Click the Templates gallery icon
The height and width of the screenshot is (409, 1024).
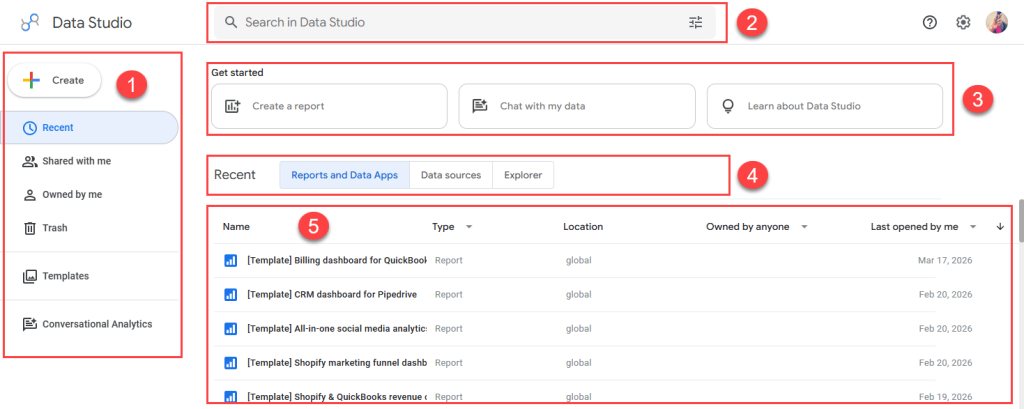29,276
